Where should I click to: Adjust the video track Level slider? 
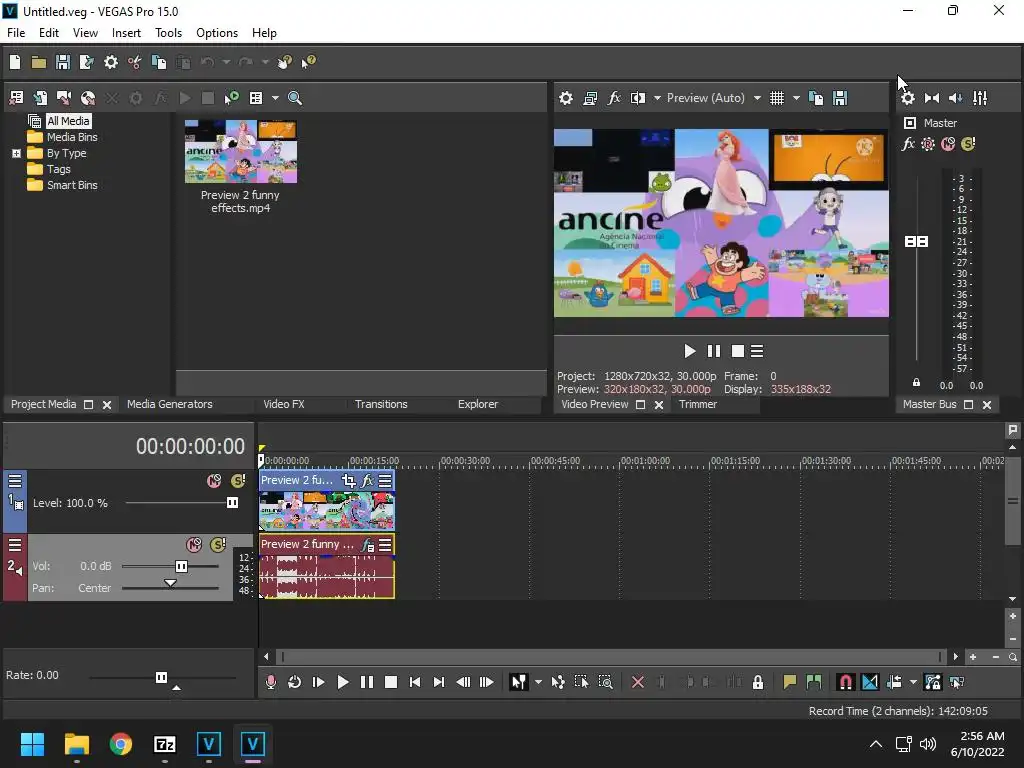(x=232, y=503)
